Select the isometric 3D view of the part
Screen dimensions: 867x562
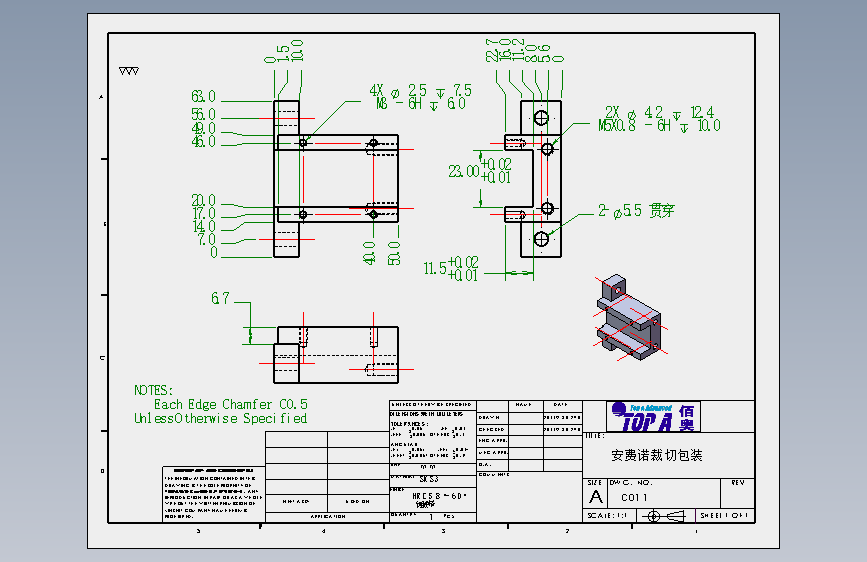(630, 318)
